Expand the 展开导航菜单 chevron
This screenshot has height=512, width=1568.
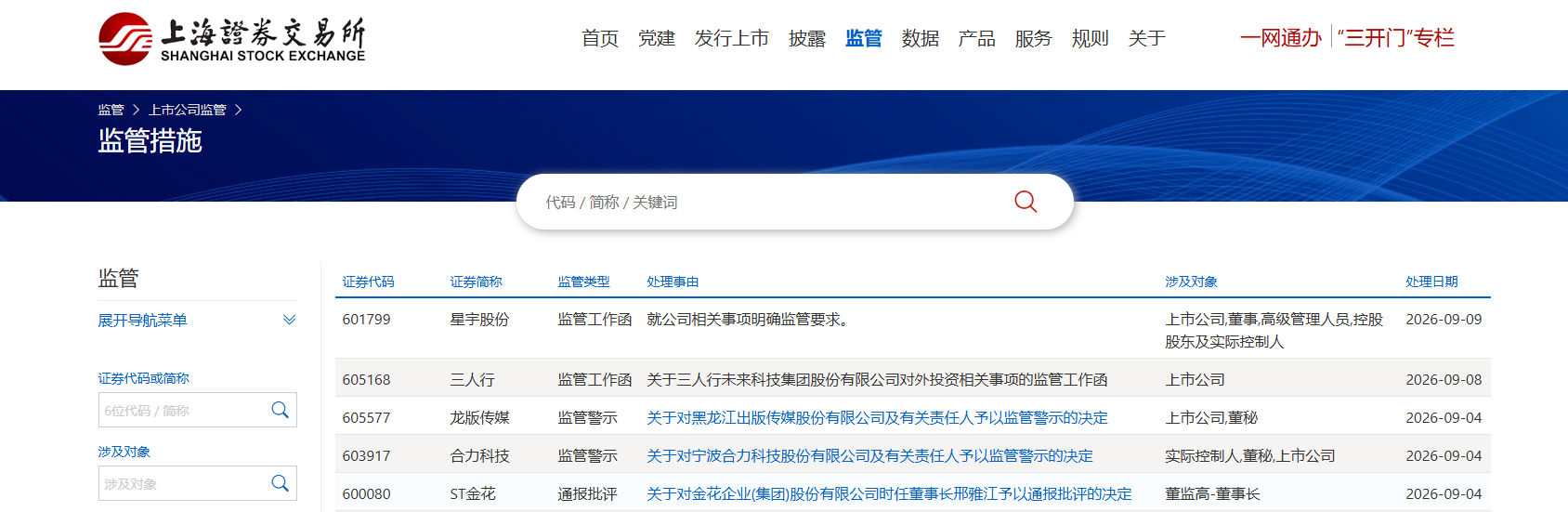[289, 320]
